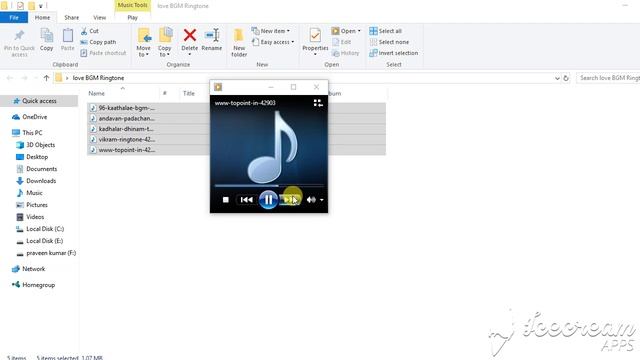640x360 pixels.
Task: Open the Play tab
Action: click(x=133, y=18)
